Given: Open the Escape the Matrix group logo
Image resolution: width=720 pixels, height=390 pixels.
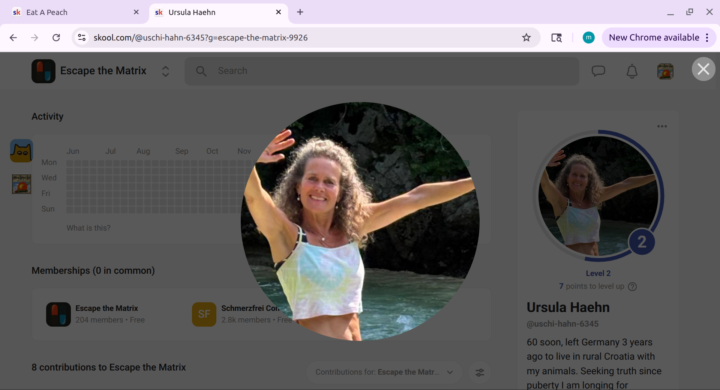Looking at the screenshot, I should tap(43, 71).
